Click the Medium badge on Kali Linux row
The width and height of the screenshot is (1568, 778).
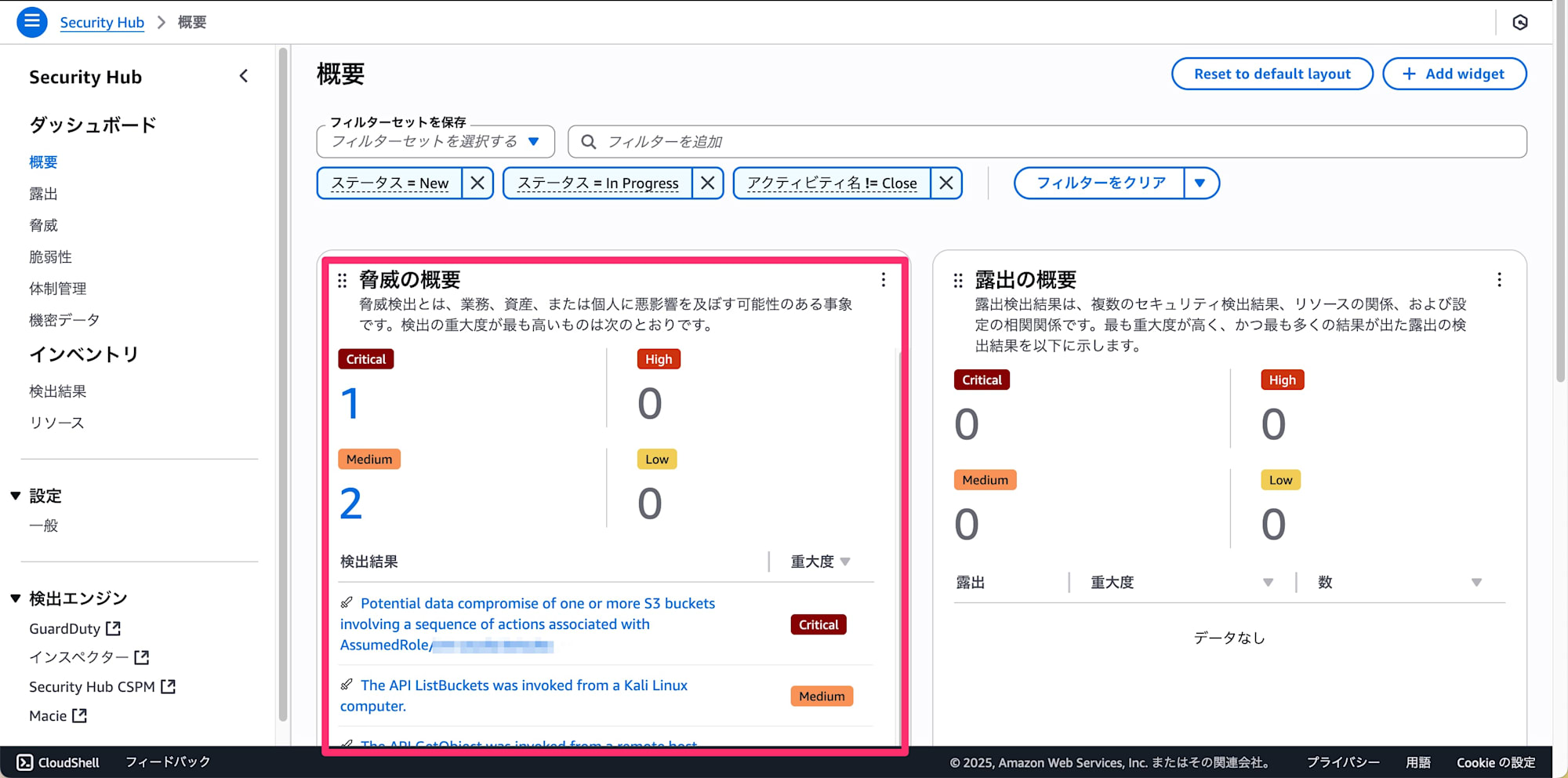pyautogui.click(x=822, y=696)
